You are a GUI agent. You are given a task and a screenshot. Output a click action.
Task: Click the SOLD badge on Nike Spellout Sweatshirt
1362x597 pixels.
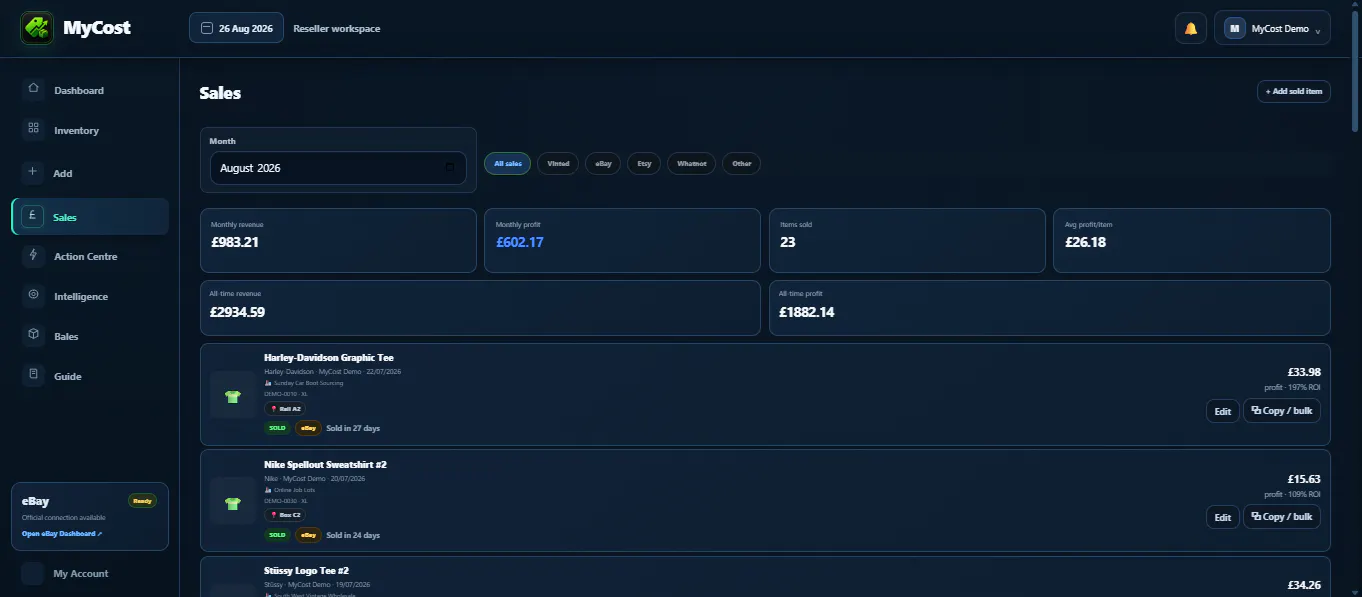(x=277, y=535)
